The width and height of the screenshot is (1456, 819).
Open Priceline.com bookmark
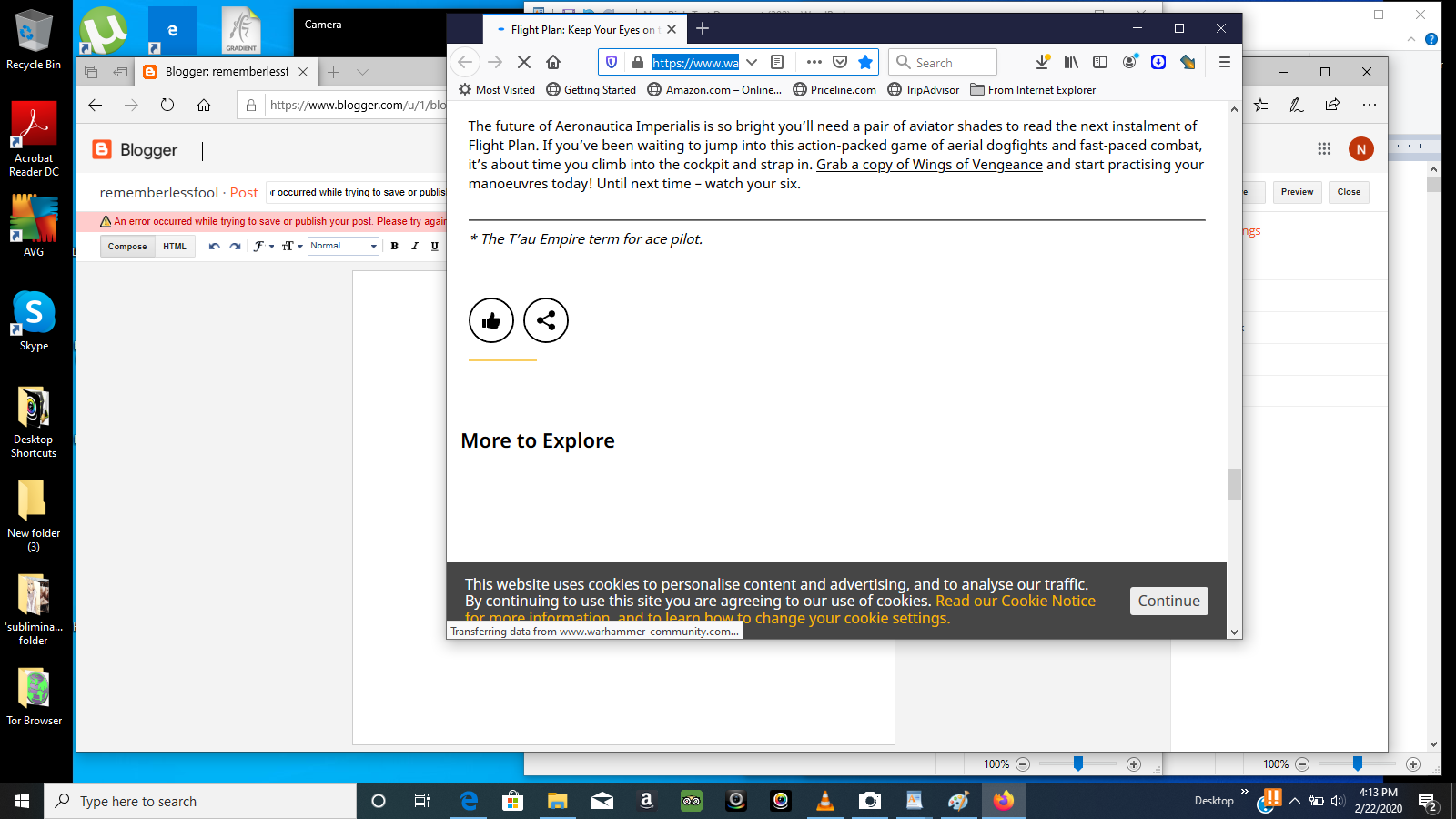tap(834, 89)
